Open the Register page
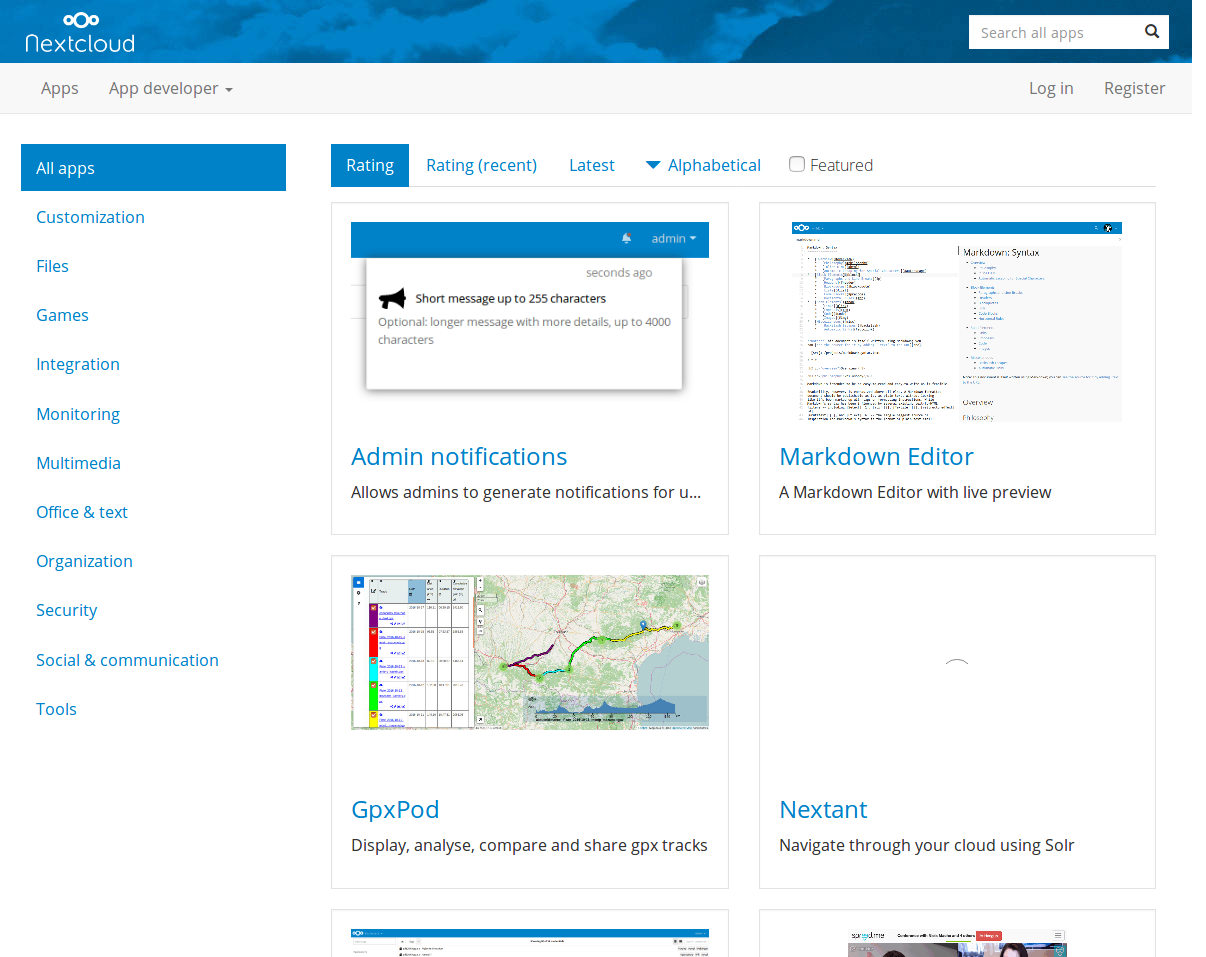Image resolution: width=1206 pixels, height=957 pixels. (1134, 88)
